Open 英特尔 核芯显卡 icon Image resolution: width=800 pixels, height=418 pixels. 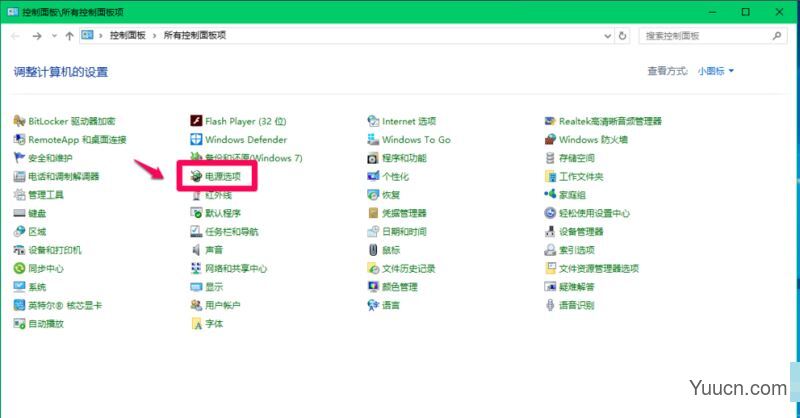point(19,305)
